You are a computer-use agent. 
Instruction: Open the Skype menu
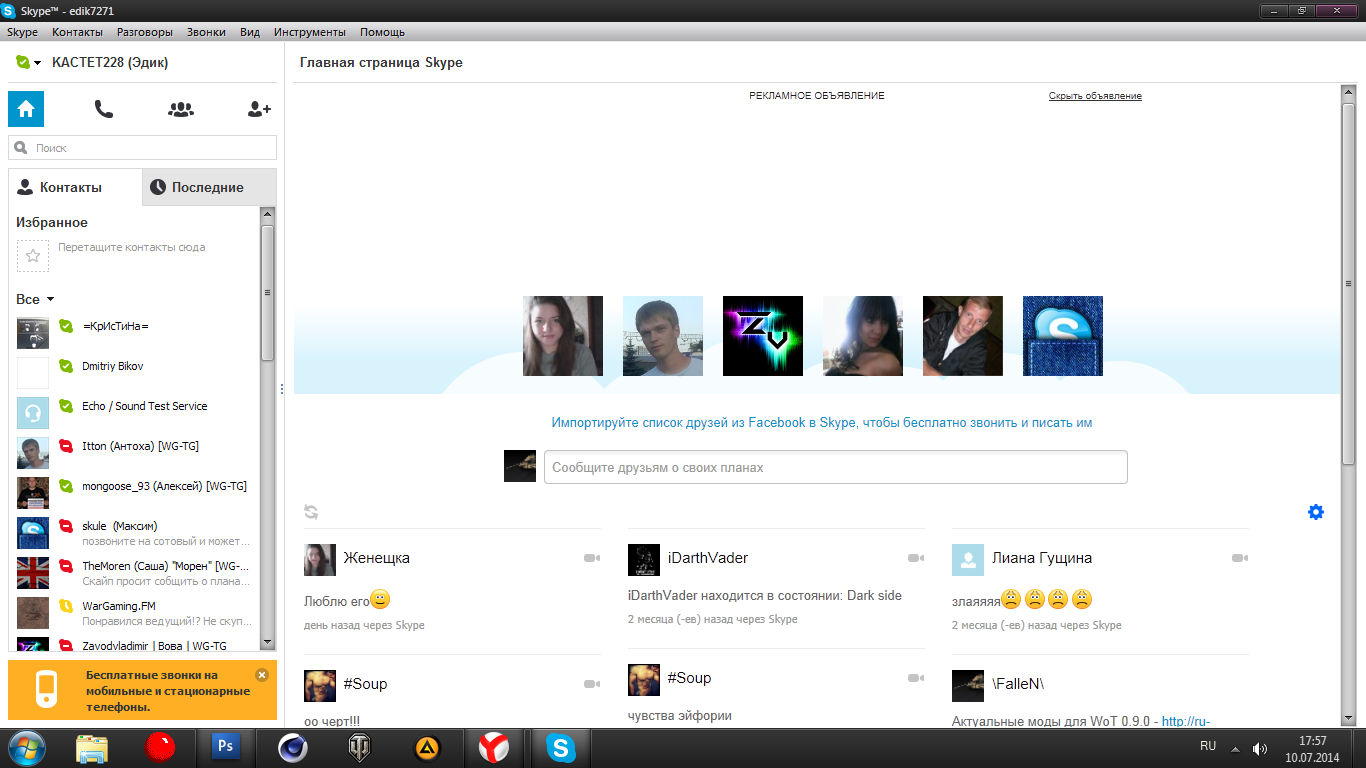(22, 32)
